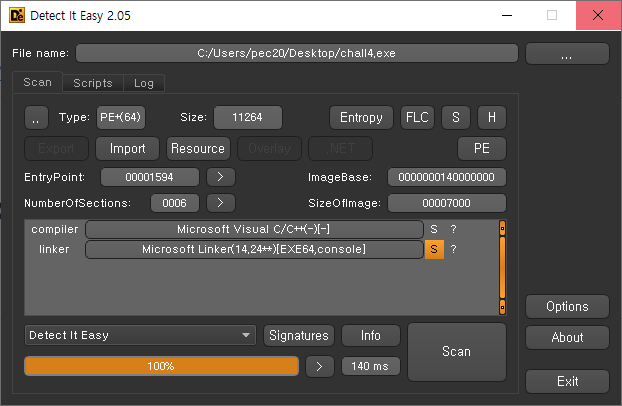622x406 pixels.
Task: Click the ? icon on linker row
Action: pyautogui.click(x=453, y=249)
